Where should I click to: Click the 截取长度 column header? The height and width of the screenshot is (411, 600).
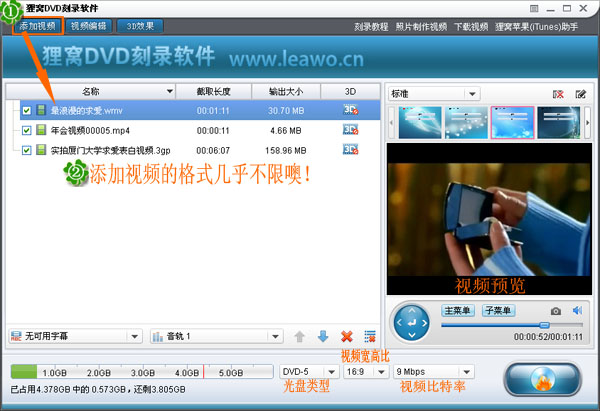(214, 91)
